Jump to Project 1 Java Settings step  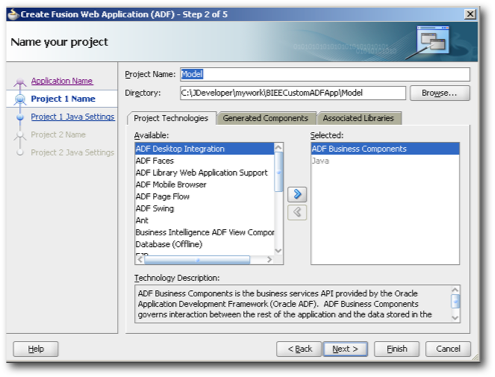[x=73, y=117]
